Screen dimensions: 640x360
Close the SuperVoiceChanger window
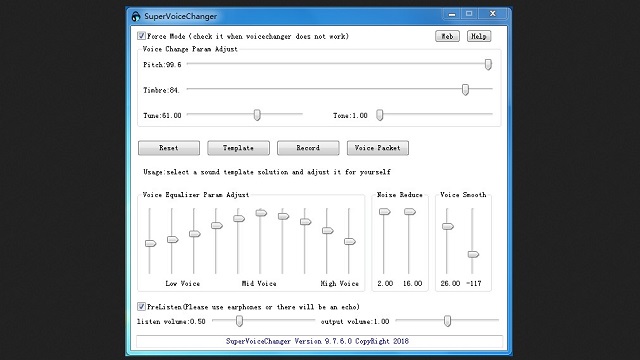pos(493,14)
